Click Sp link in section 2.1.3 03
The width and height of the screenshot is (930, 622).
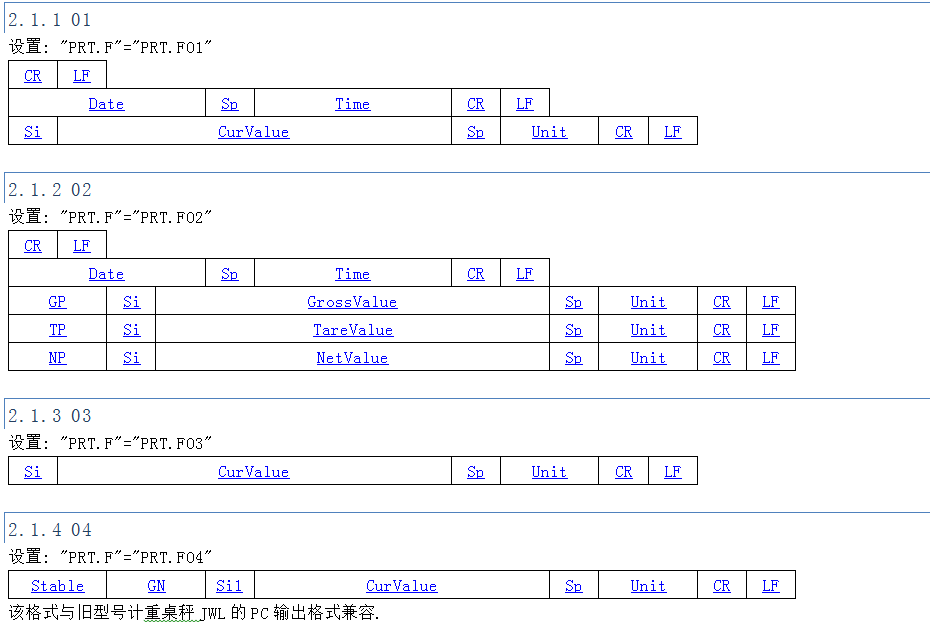click(476, 471)
